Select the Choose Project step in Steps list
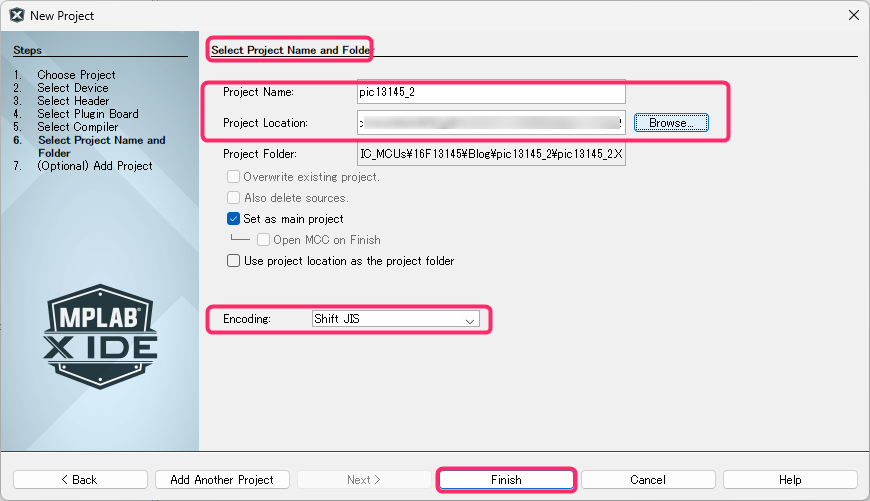The height and width of the screenshot is (501, 870). pos(76,75)
